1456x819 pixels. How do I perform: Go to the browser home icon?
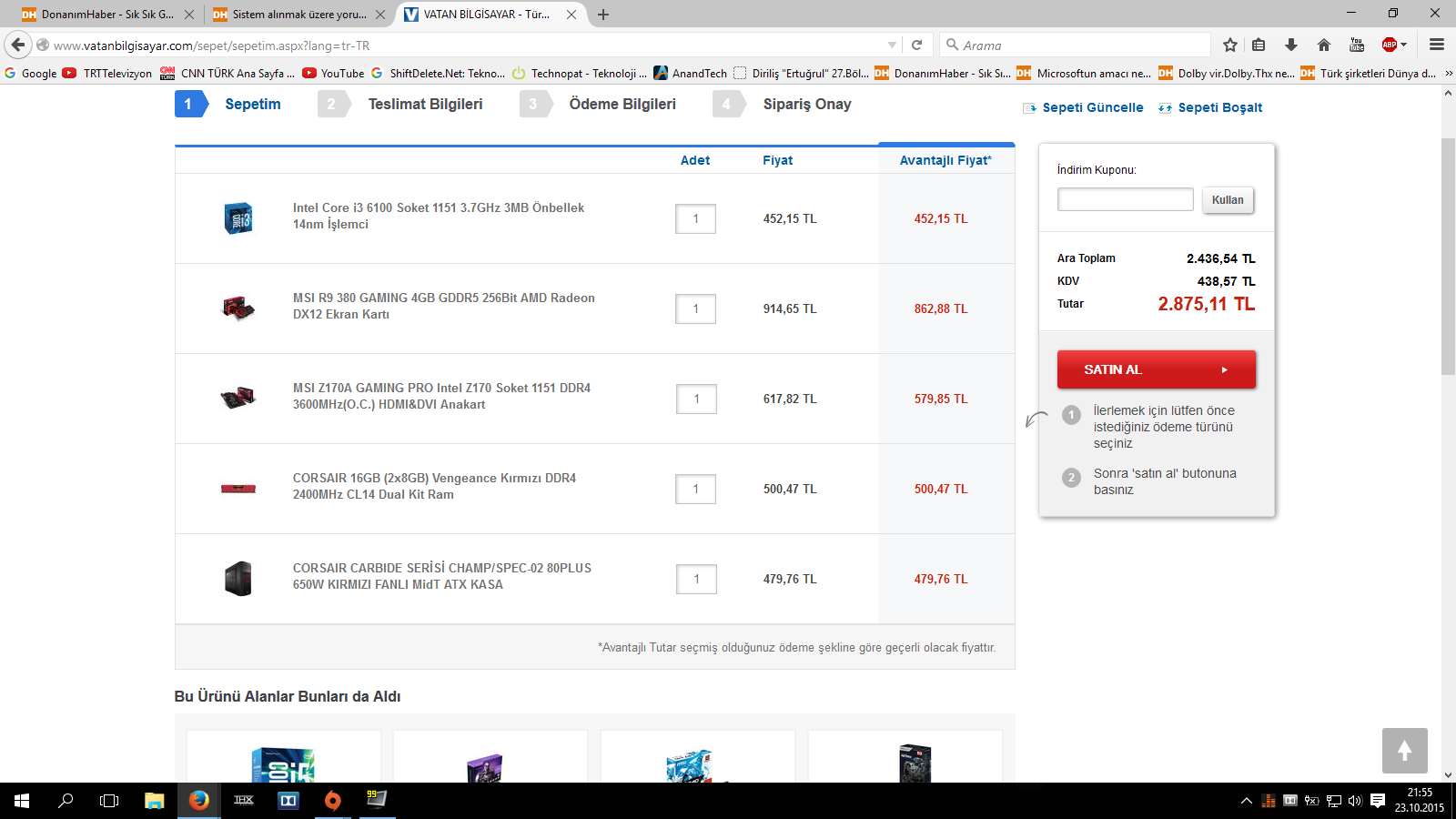1324,45
